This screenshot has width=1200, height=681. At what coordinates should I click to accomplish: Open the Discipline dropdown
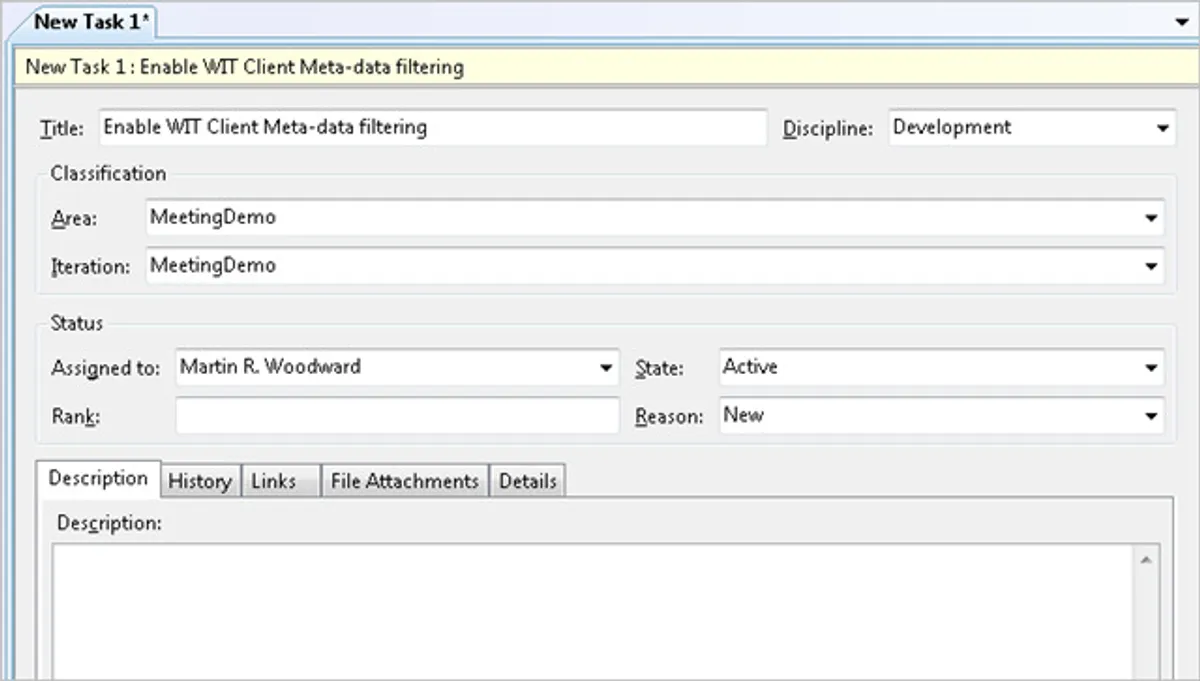1162,128
